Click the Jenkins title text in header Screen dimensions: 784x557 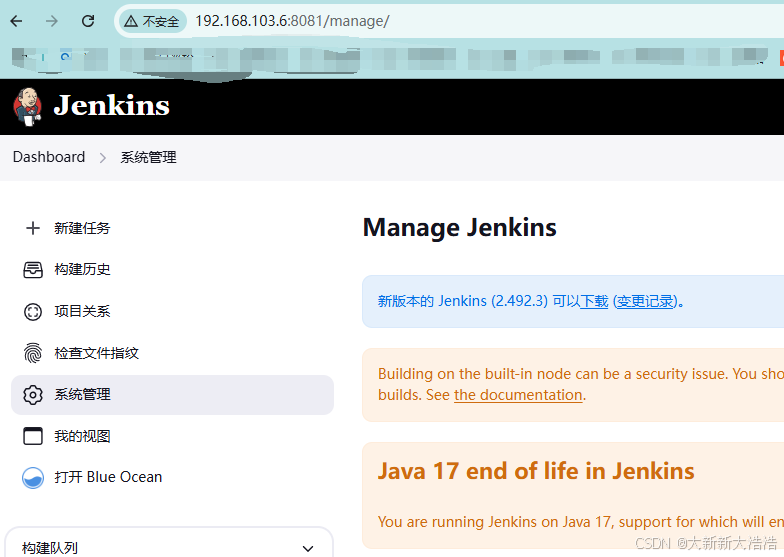(112, 106)
